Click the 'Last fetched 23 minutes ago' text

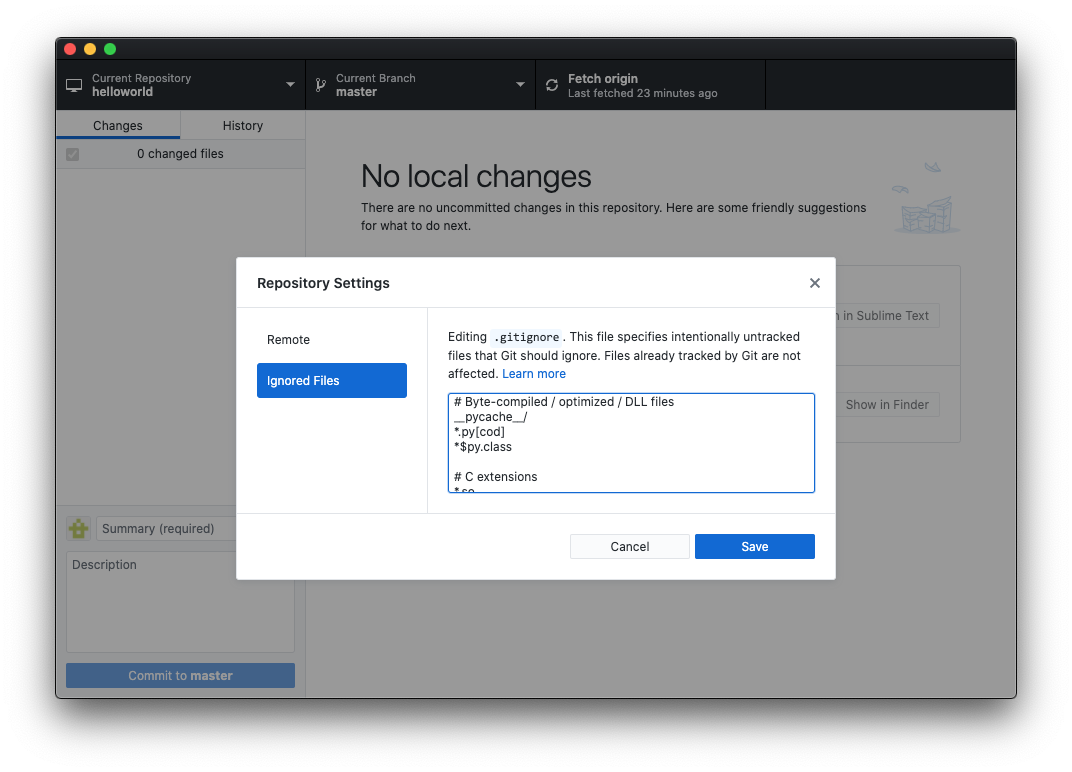click(643, 93)
